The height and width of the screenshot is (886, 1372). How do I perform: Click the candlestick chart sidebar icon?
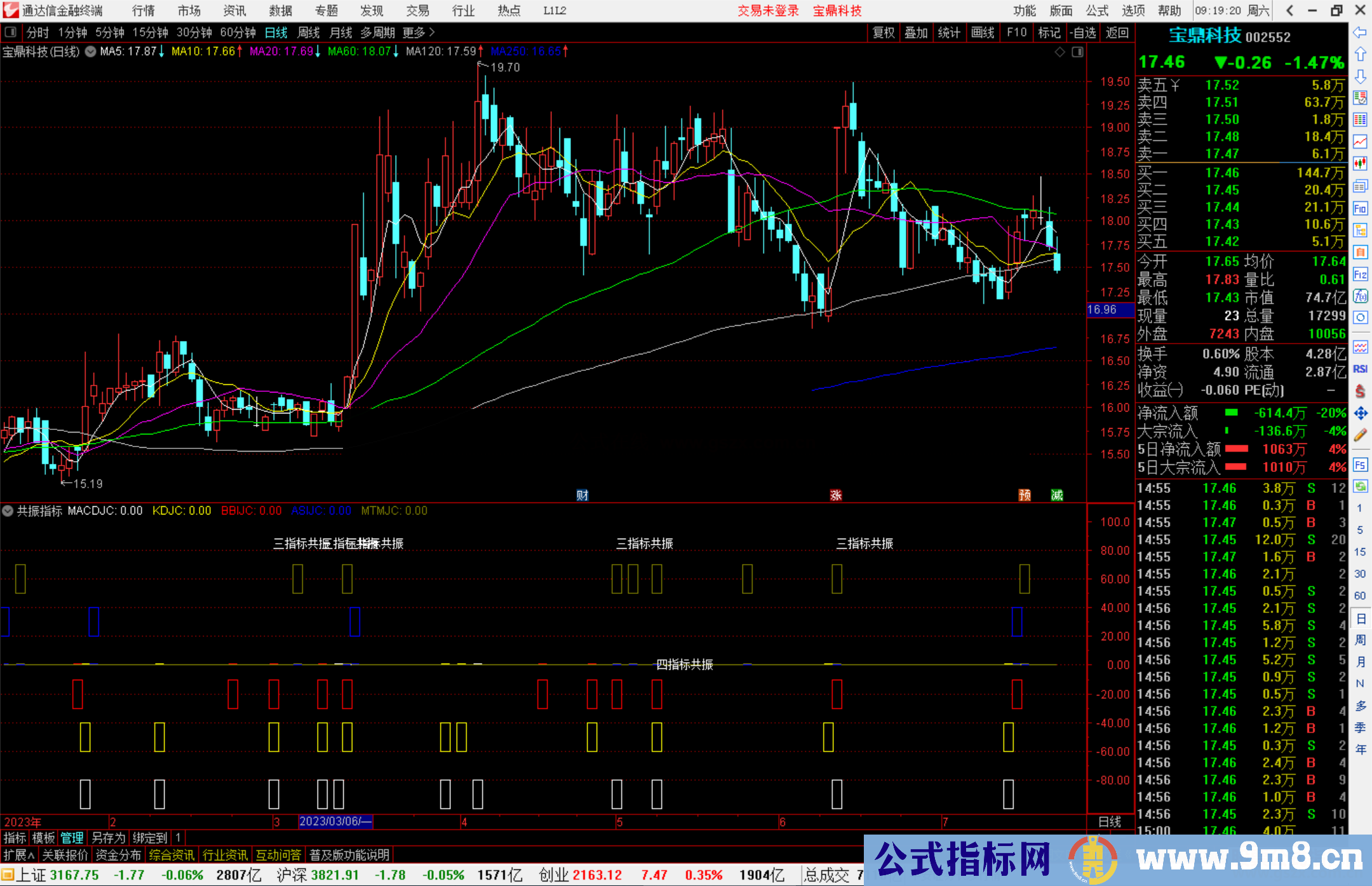click(x=1360, y=163)
